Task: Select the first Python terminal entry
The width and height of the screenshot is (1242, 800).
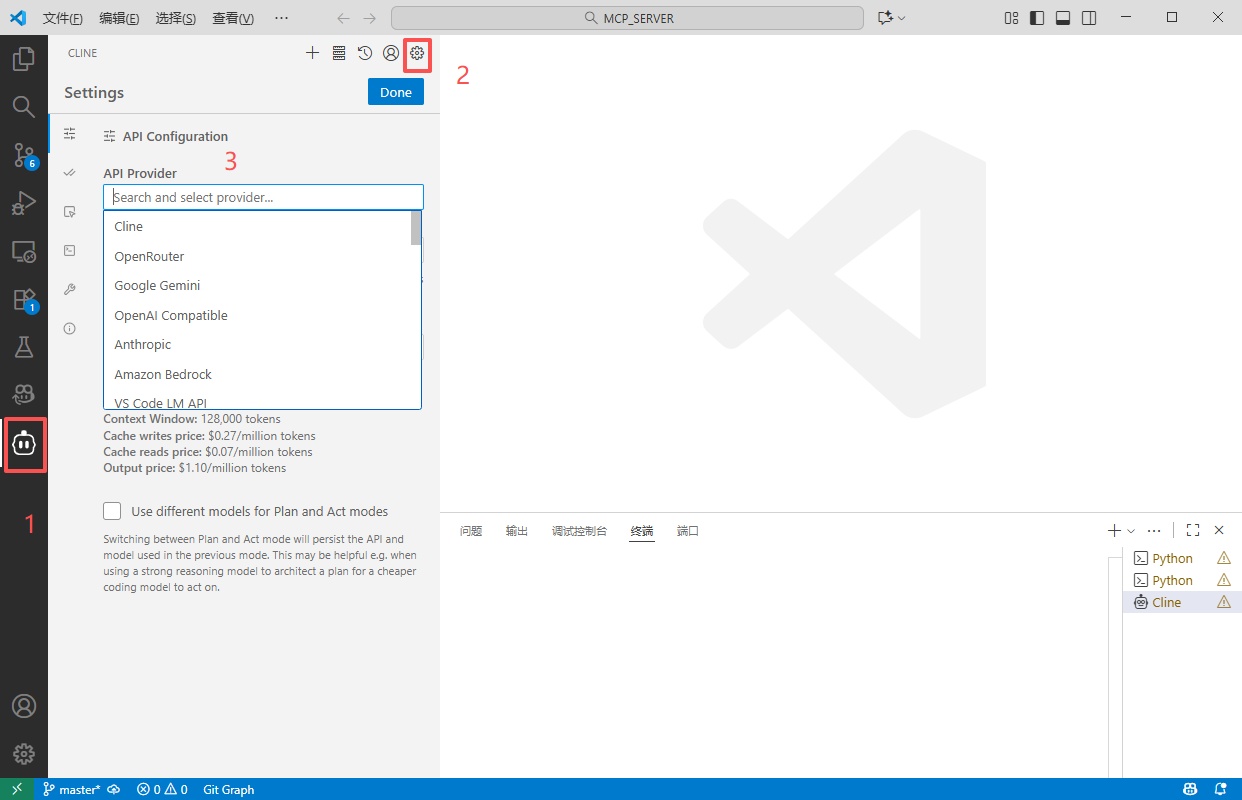Action: [1181, 558]
